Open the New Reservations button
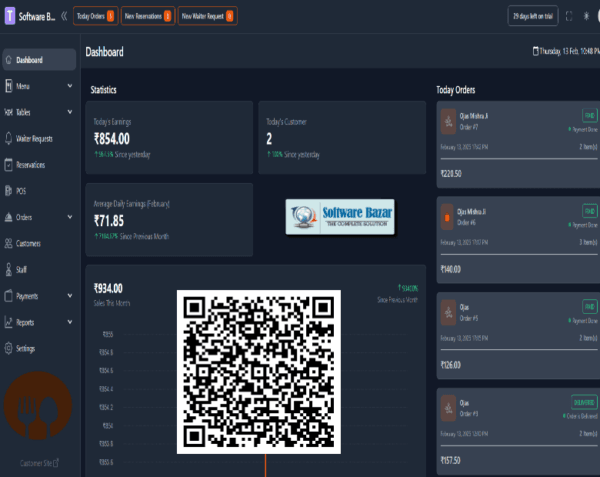 (x=148, y=16)
